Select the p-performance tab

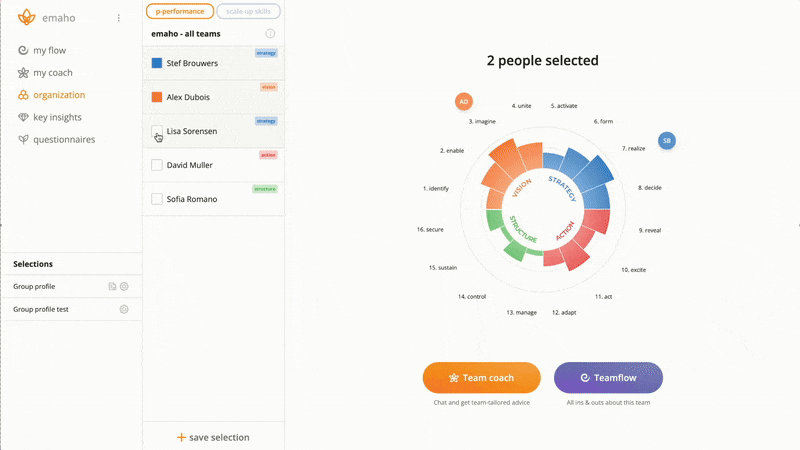coord(180,11)
